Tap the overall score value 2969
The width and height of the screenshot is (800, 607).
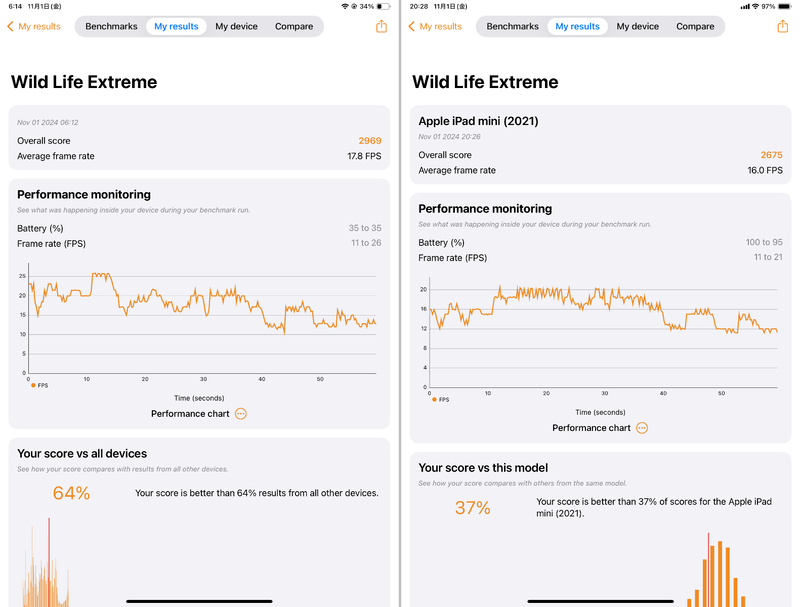click(370, 141)
